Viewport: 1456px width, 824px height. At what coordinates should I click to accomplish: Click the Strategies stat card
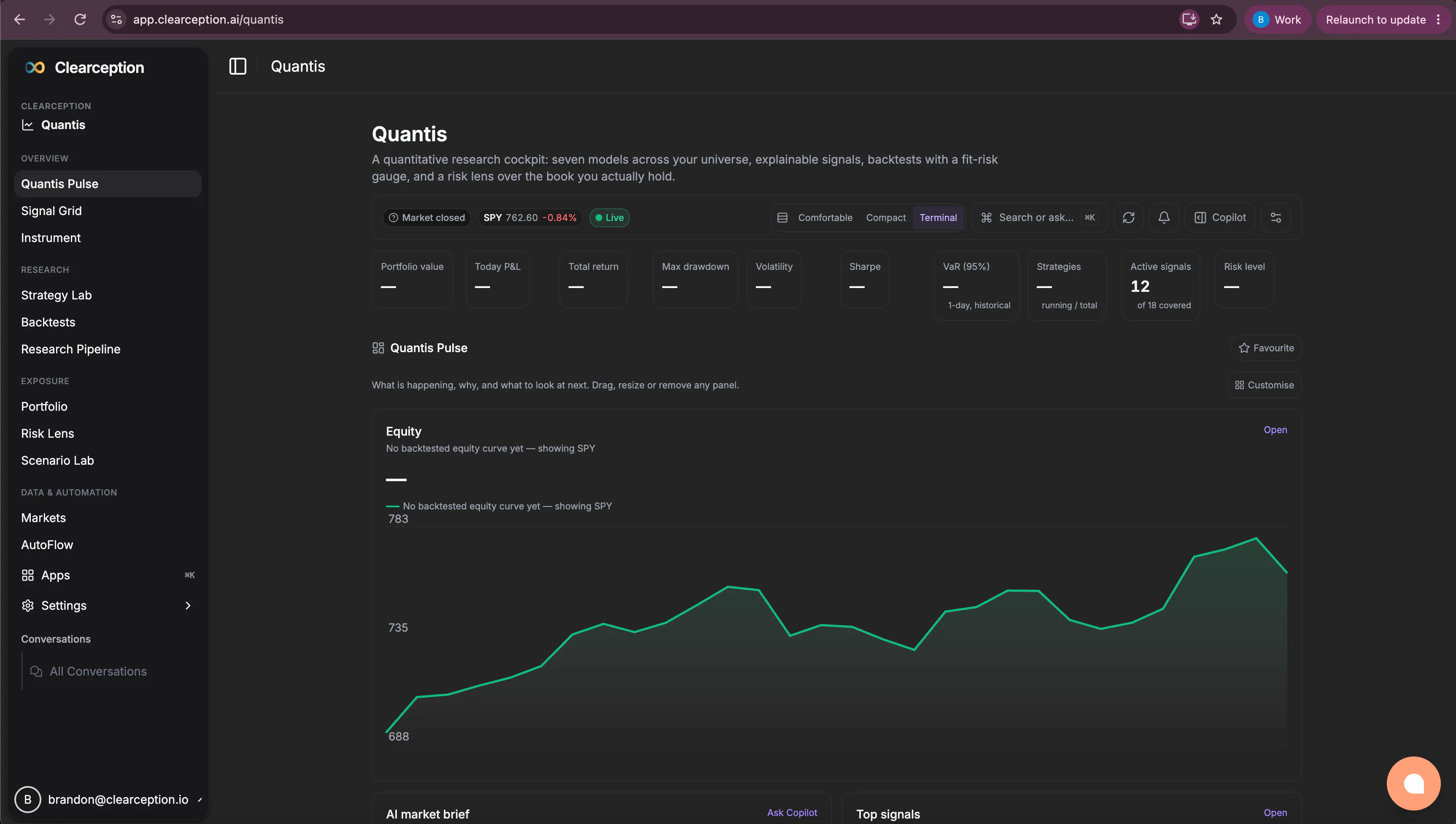[x=1067, y=285]
